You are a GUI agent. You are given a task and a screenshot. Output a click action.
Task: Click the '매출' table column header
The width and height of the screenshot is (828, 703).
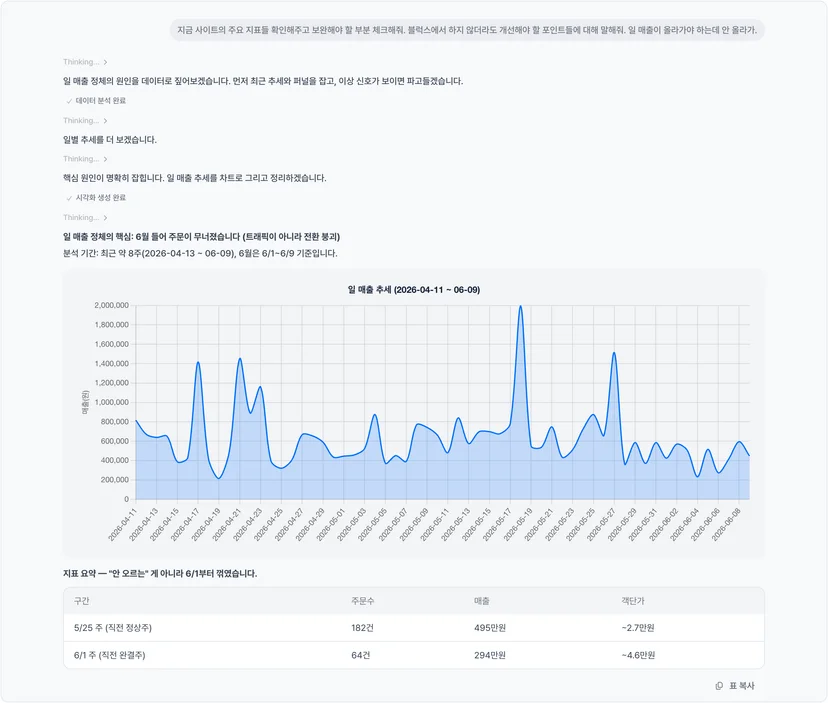482,601
